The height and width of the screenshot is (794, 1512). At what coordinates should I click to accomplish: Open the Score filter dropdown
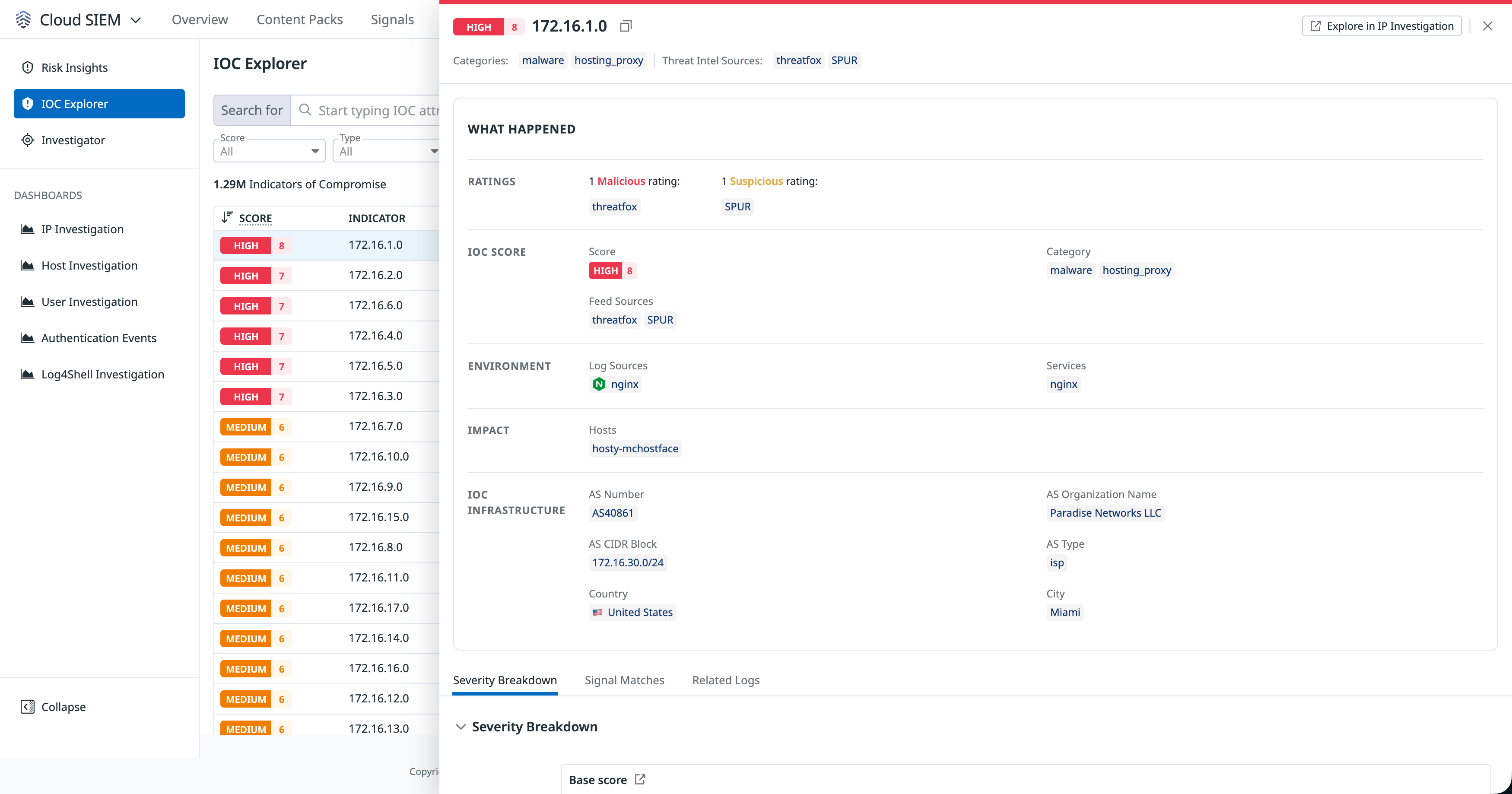(x=270, y=151)
